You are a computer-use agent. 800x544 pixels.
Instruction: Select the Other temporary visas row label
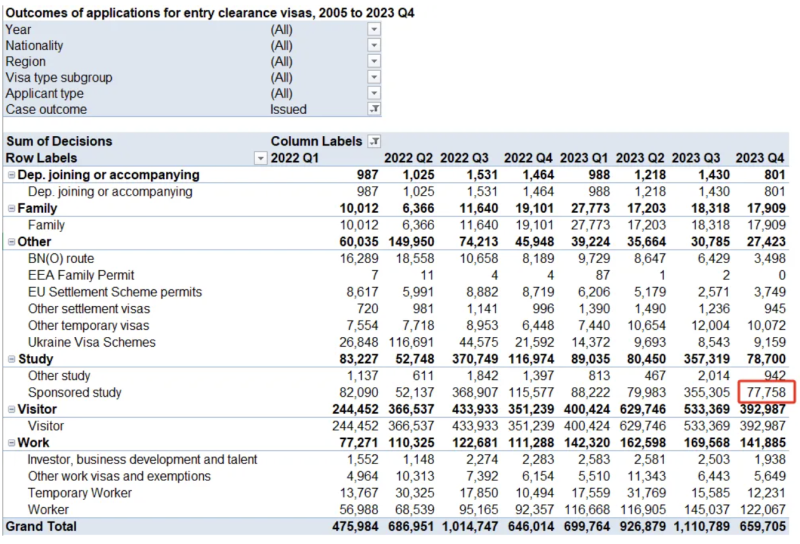coord(89,326)
